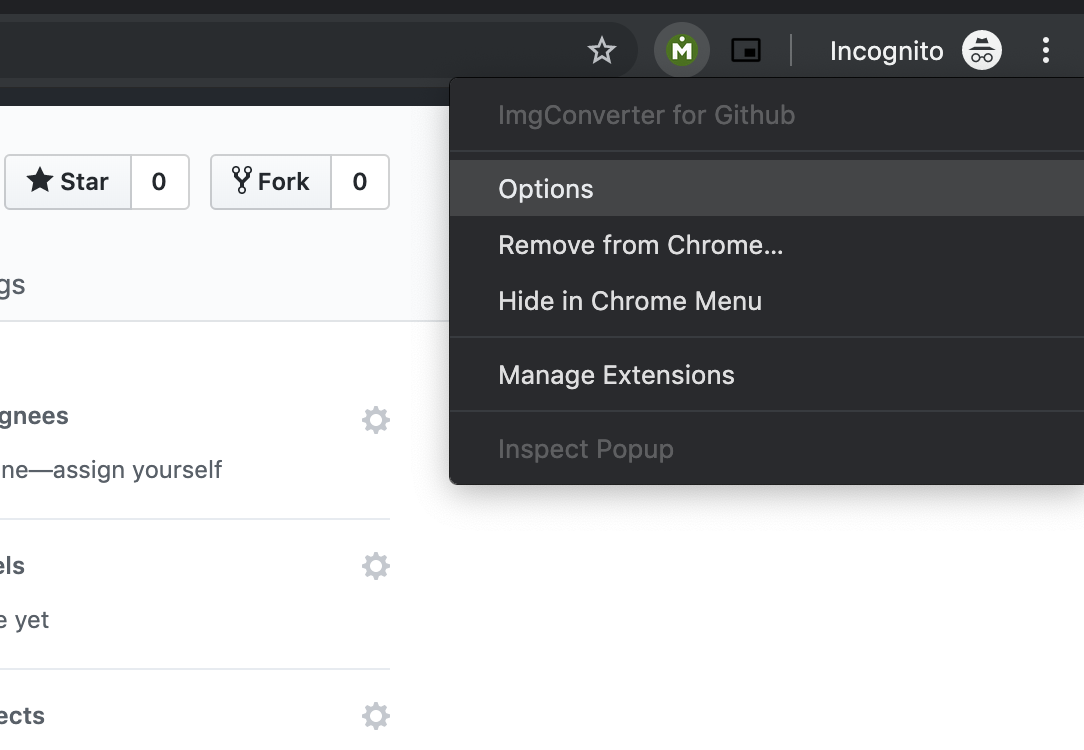This screenshot has width=1084, height=750.
Task: Open Manage Extensions from the context menu
Action: (x=616, y=375)
